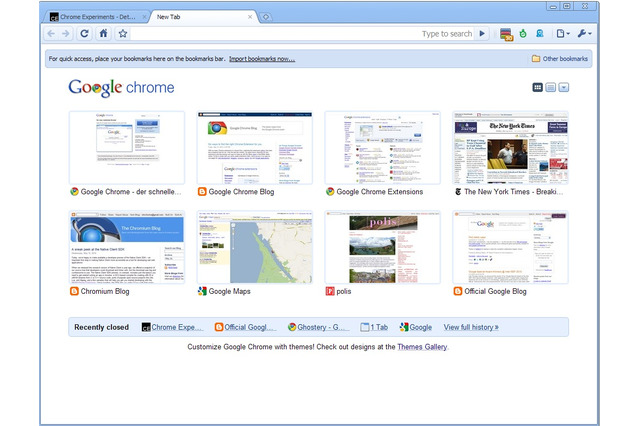The height and width of the screenshot is (426, 640).
Task: Switch to list view of most visited
Action: (x=551, y=87)
